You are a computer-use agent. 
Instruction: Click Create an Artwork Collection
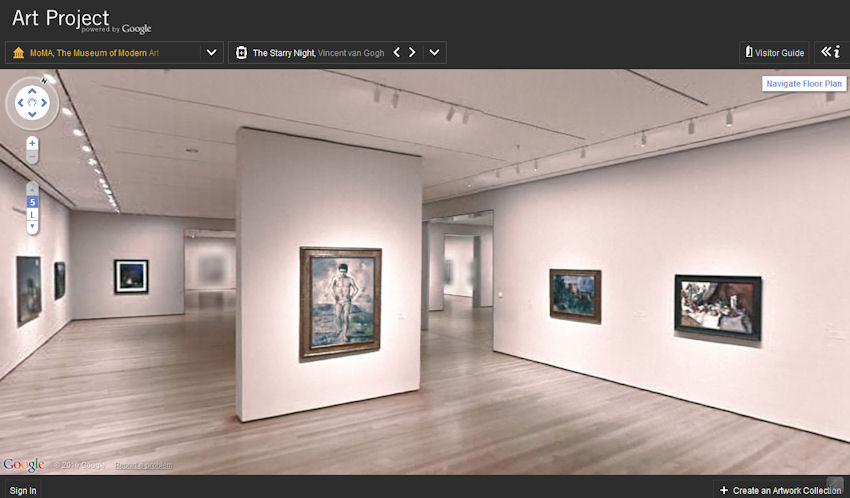click(787, 490)
